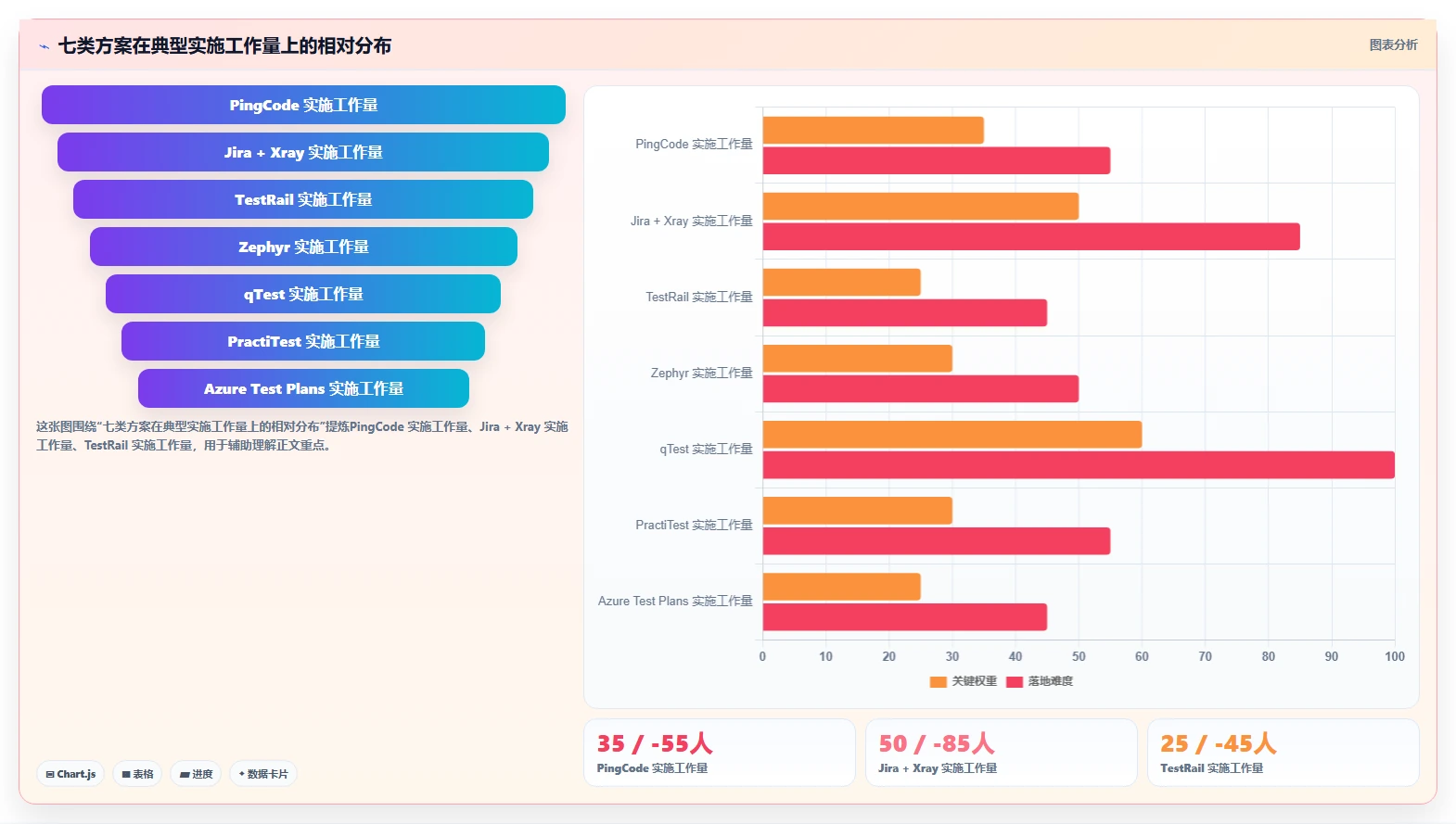Click the red bar for Azure Test Plans
The height and width of the screenshot is (824, 1456).
click(x=905, y=617)
